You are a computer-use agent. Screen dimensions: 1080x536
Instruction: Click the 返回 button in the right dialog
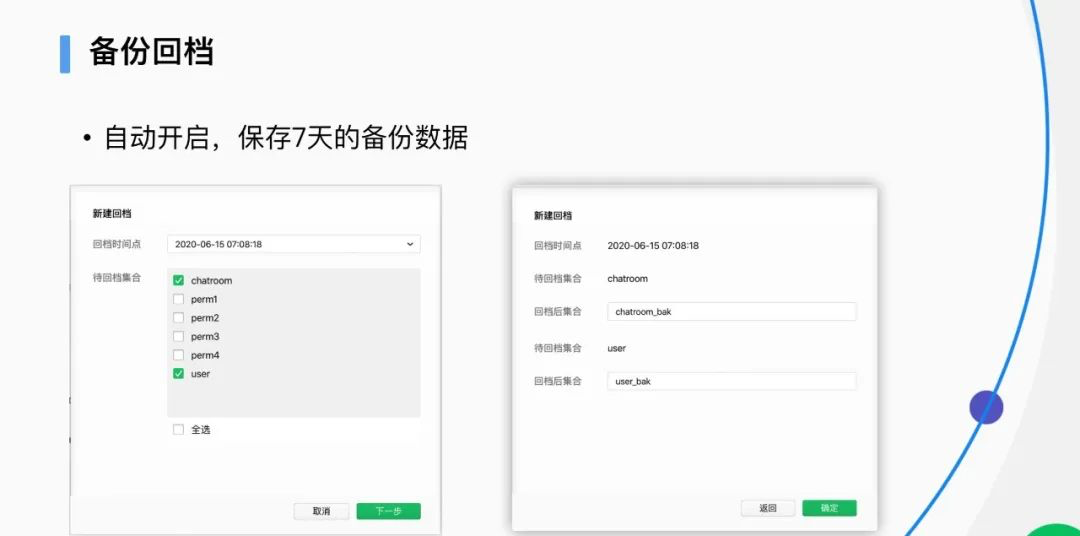[x=768, y=508]
